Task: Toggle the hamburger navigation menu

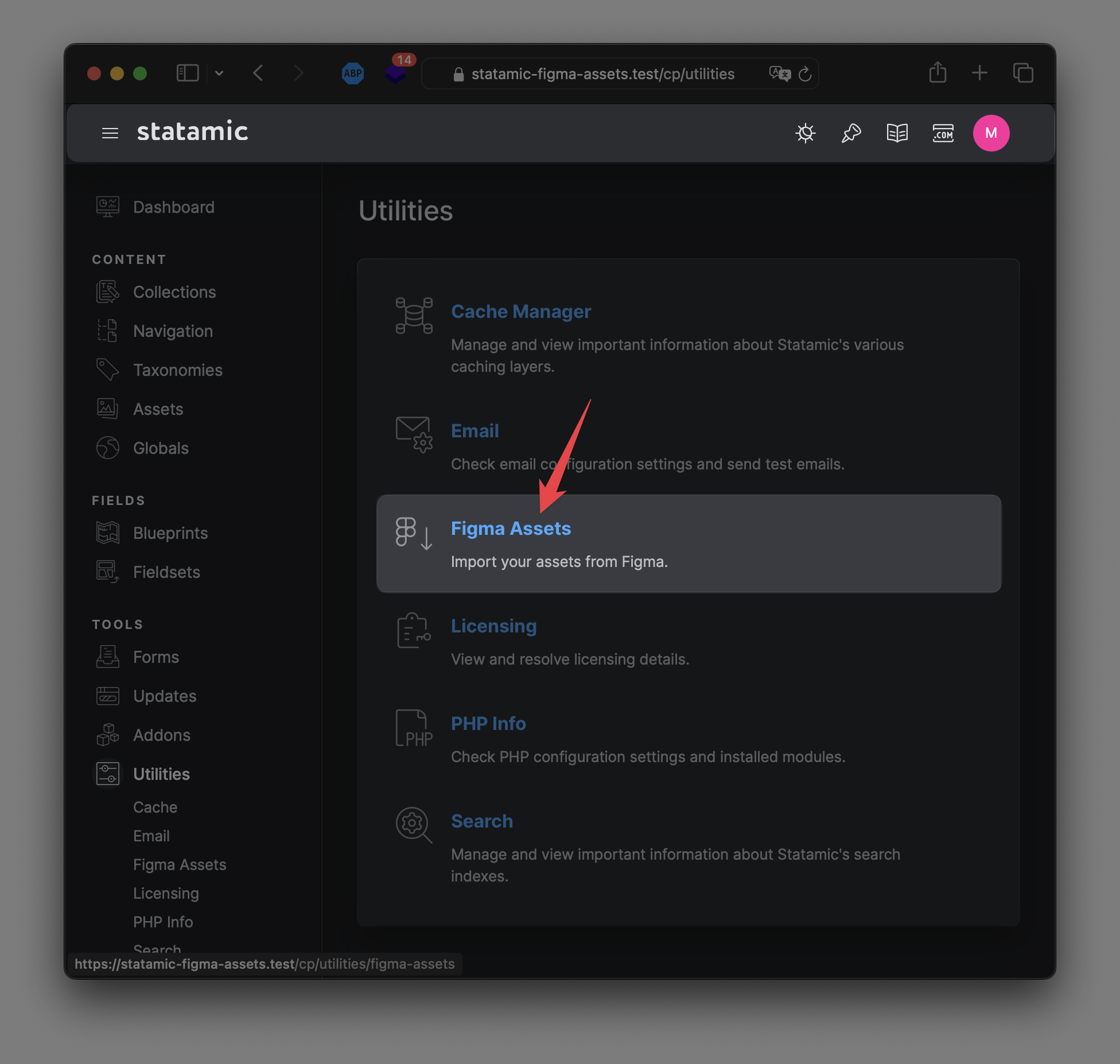Action: [110, 133]
